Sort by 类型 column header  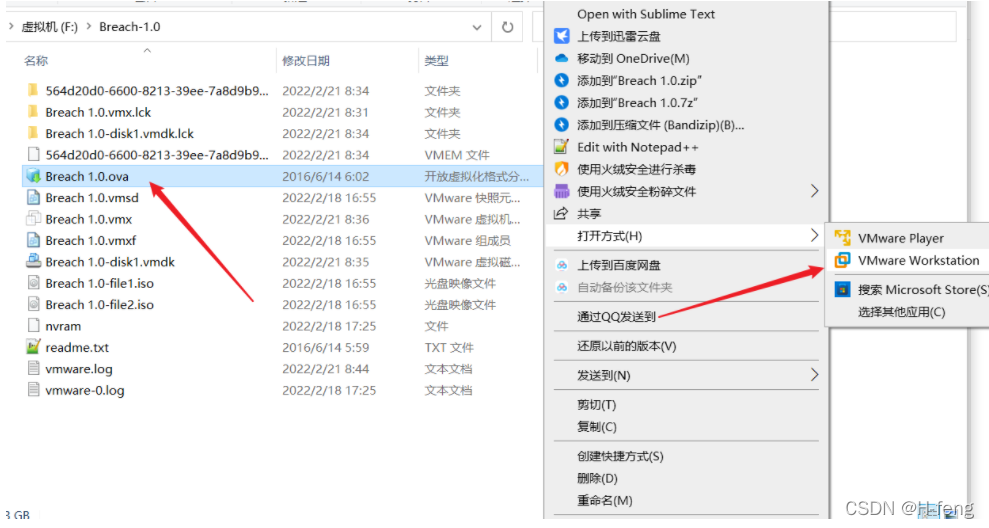point(436,61)
